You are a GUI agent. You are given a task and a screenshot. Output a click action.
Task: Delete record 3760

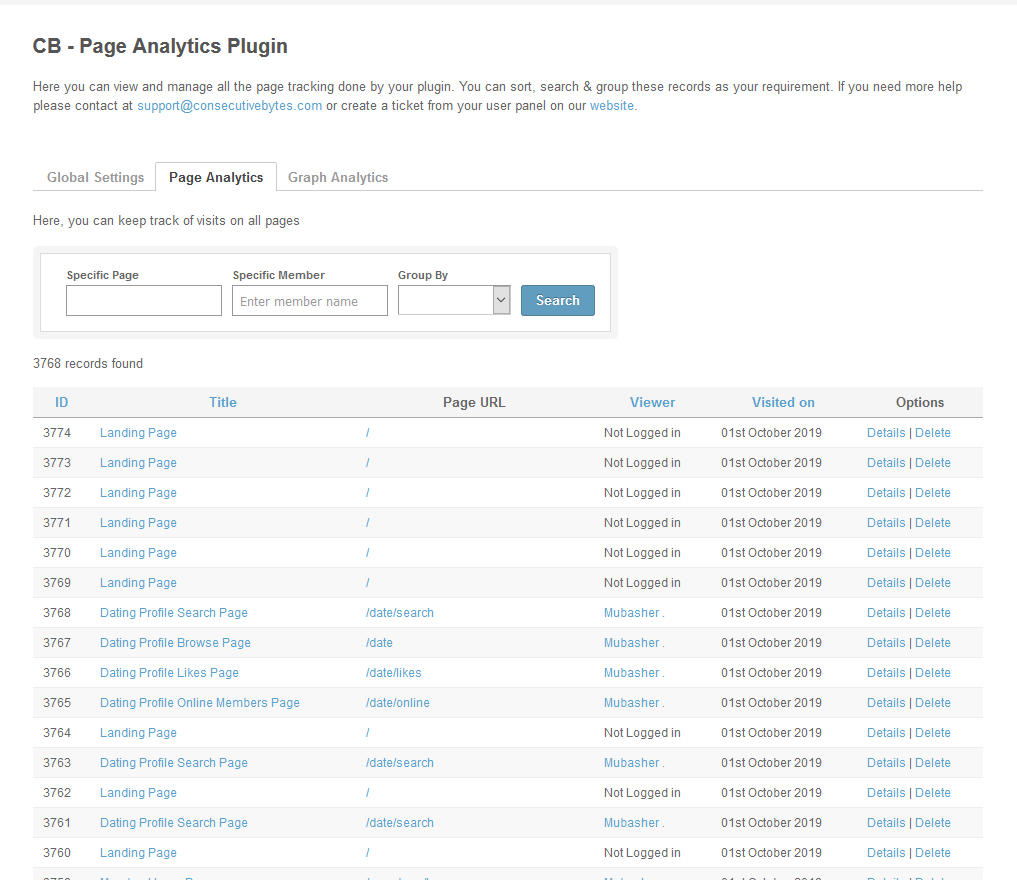pos(933,853)
